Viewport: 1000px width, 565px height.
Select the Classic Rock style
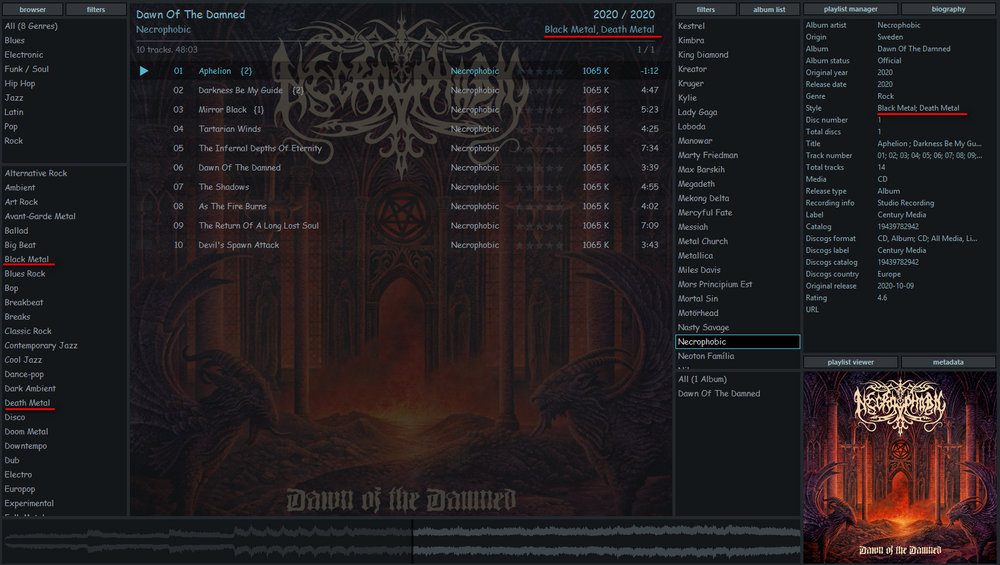point(28,331)
